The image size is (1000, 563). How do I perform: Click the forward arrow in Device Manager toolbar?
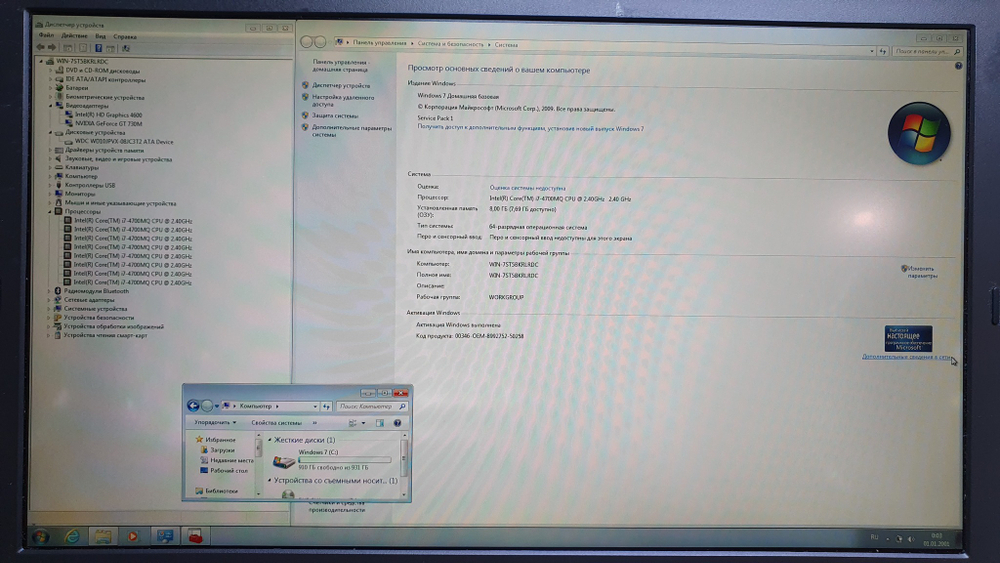(52, 48)
